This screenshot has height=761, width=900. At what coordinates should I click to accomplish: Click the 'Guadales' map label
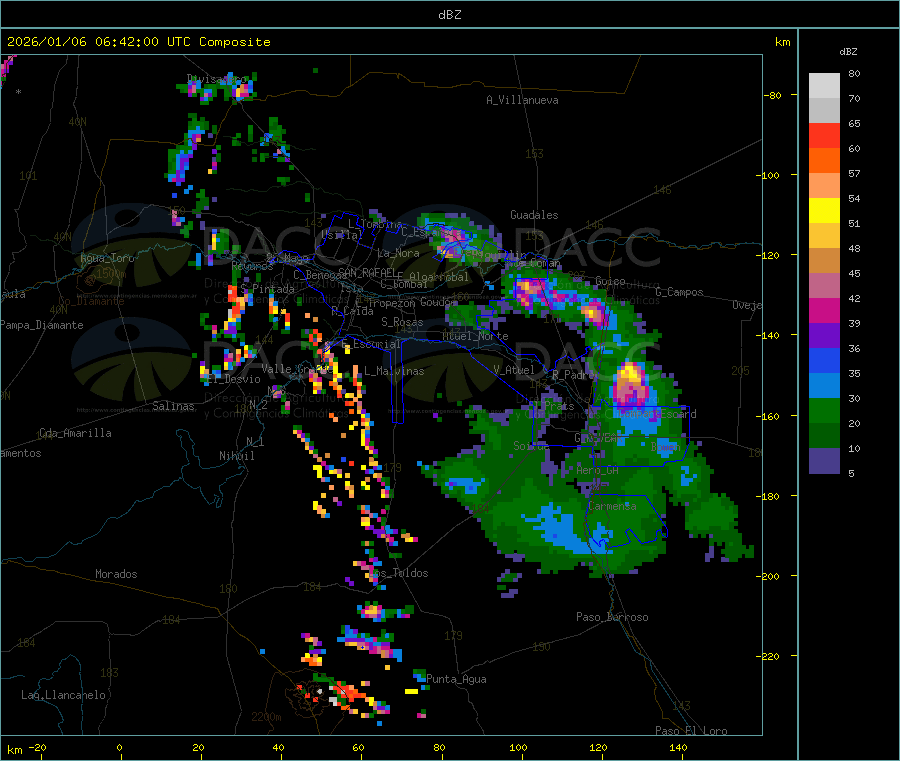[x=534, y=215]
